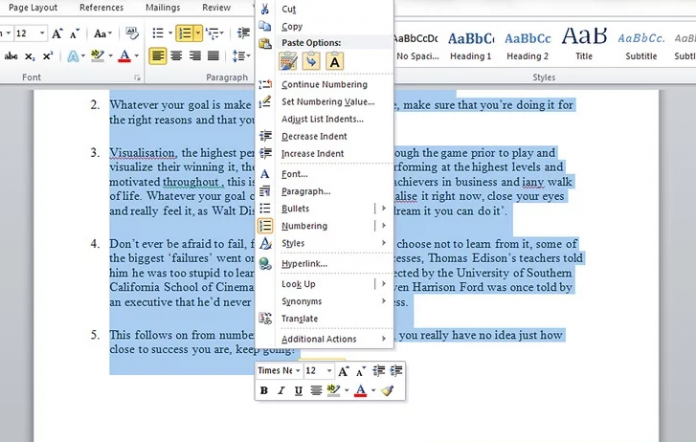Switch to the References ribbon tab
696x442 pixels.
[101, 7]
